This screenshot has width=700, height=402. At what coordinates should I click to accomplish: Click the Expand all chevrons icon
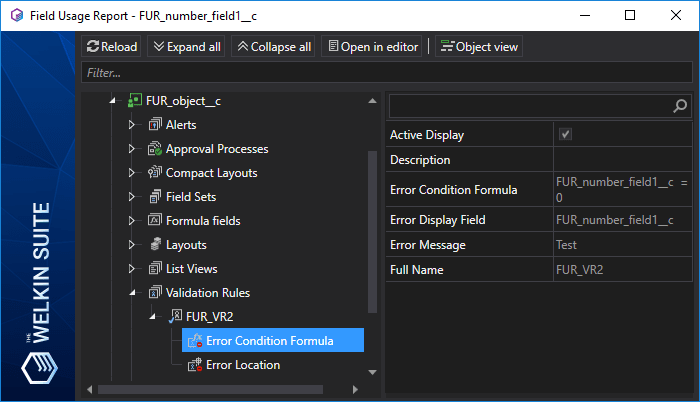point(159,46)
